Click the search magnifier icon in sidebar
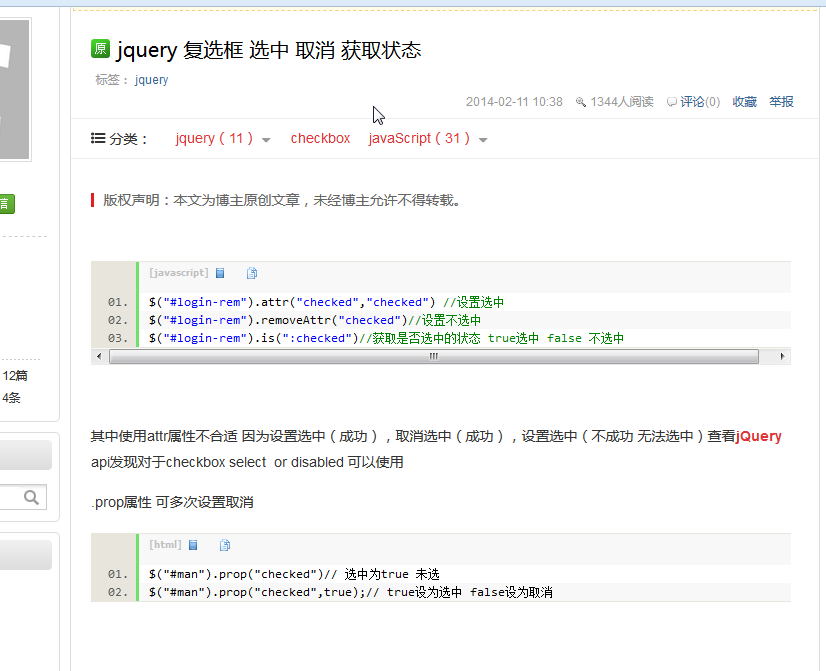This screenshot has width=826, height=671. [31, 497]
